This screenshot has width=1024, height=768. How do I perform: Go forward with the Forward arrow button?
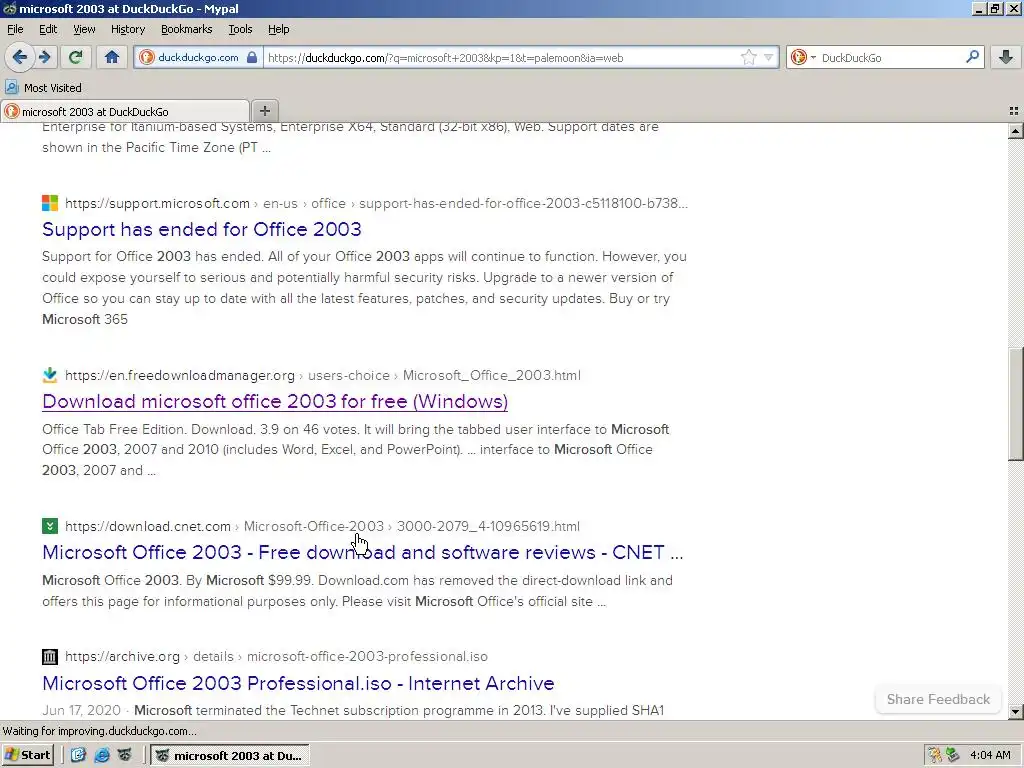tap(44, 57)
